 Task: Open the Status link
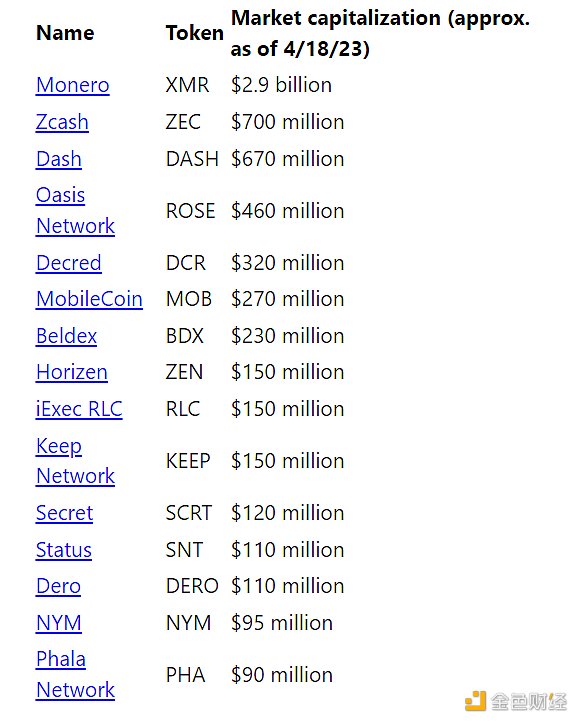[64, 550]
